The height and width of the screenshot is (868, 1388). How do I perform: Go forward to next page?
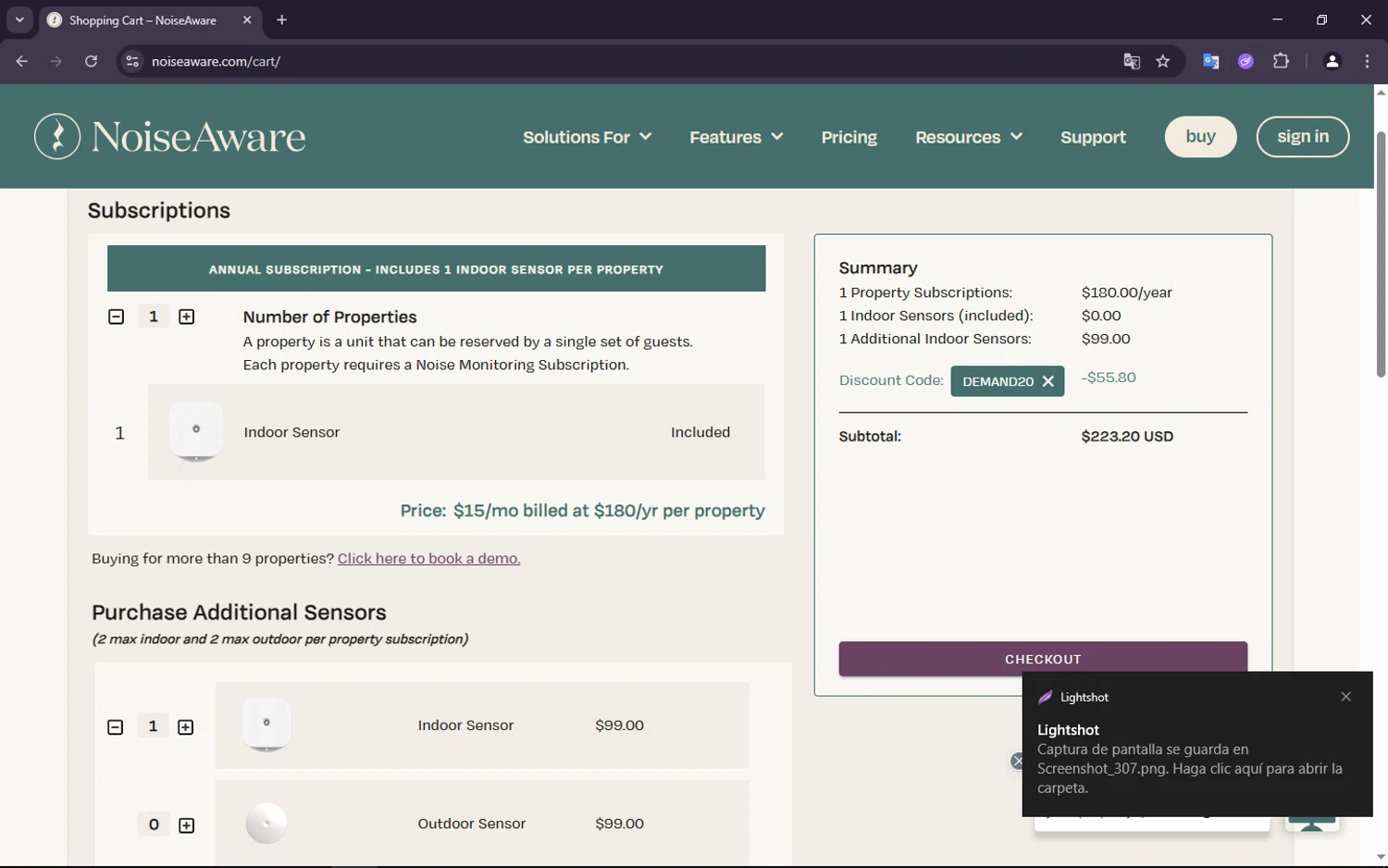pos(56,61)
